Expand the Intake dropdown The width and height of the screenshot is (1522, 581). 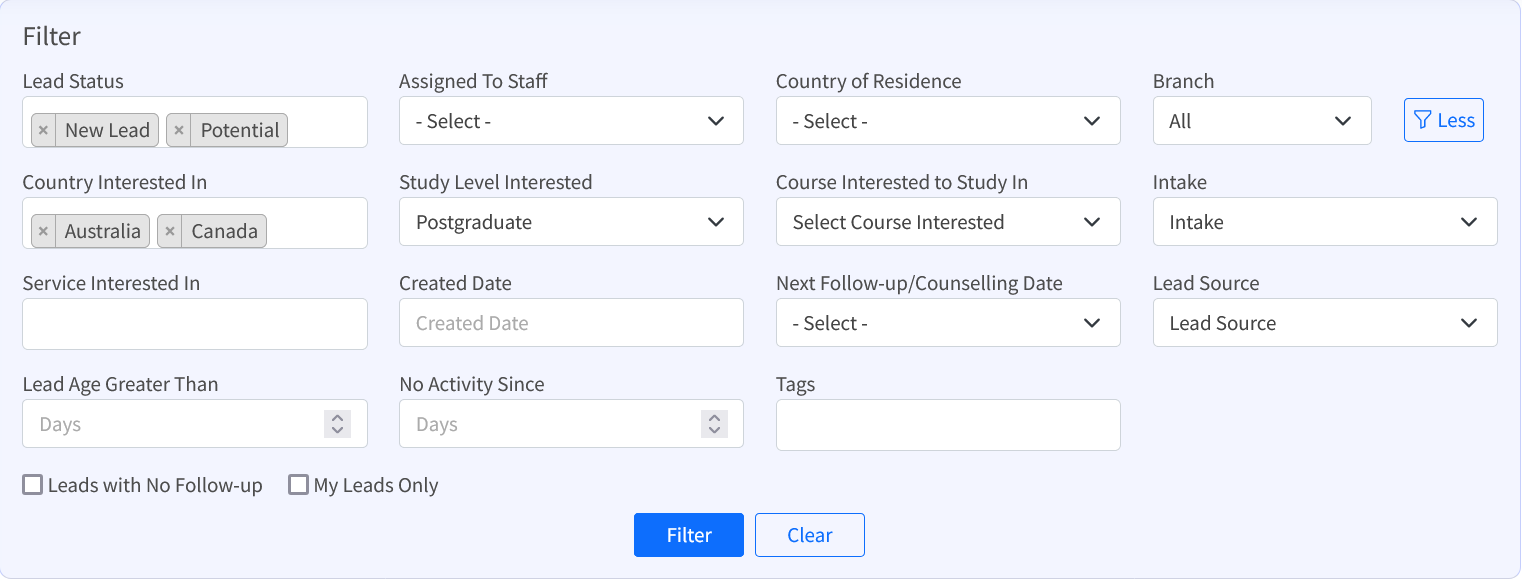pyautogui.click(x=1325, y=222)
